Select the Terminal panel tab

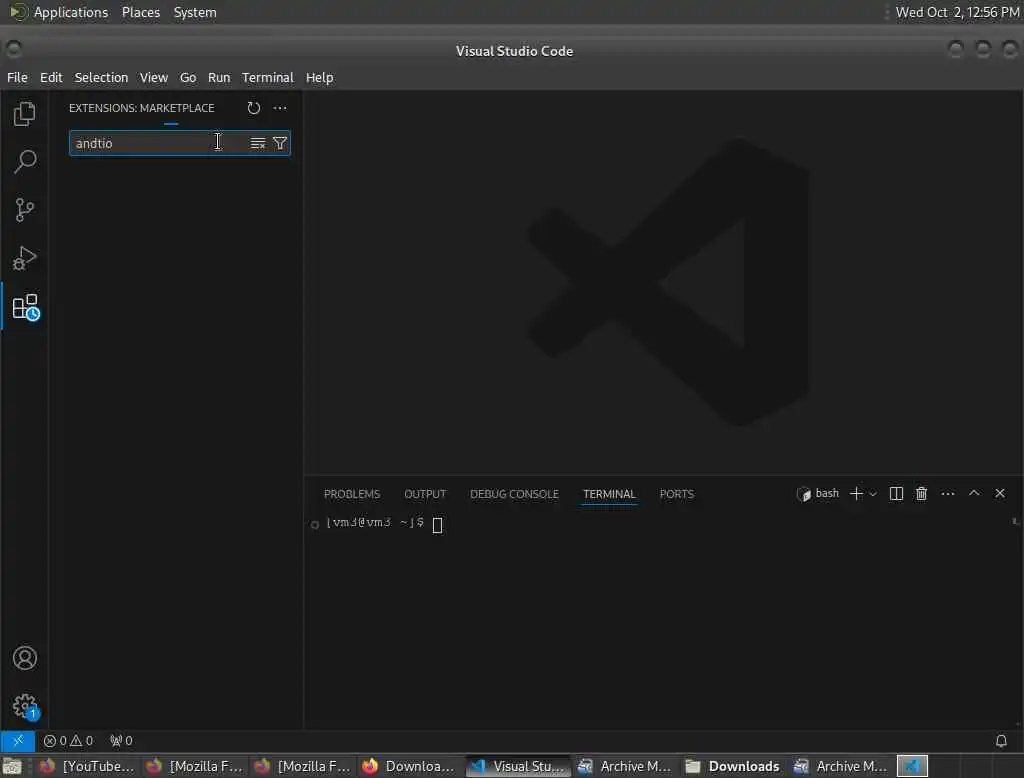(x=609, y=494)
